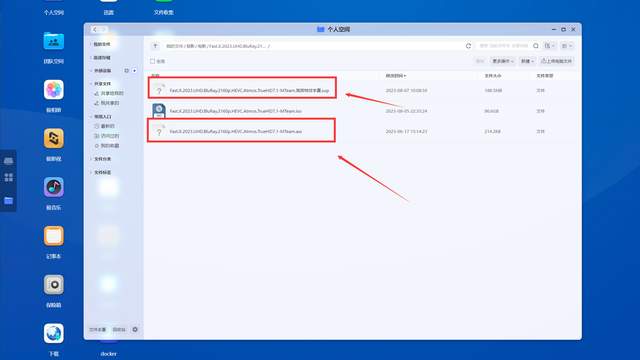Open the app grid icon in left dock
Viewport: 640px width, 360px height.
click(x=9, y=177)
